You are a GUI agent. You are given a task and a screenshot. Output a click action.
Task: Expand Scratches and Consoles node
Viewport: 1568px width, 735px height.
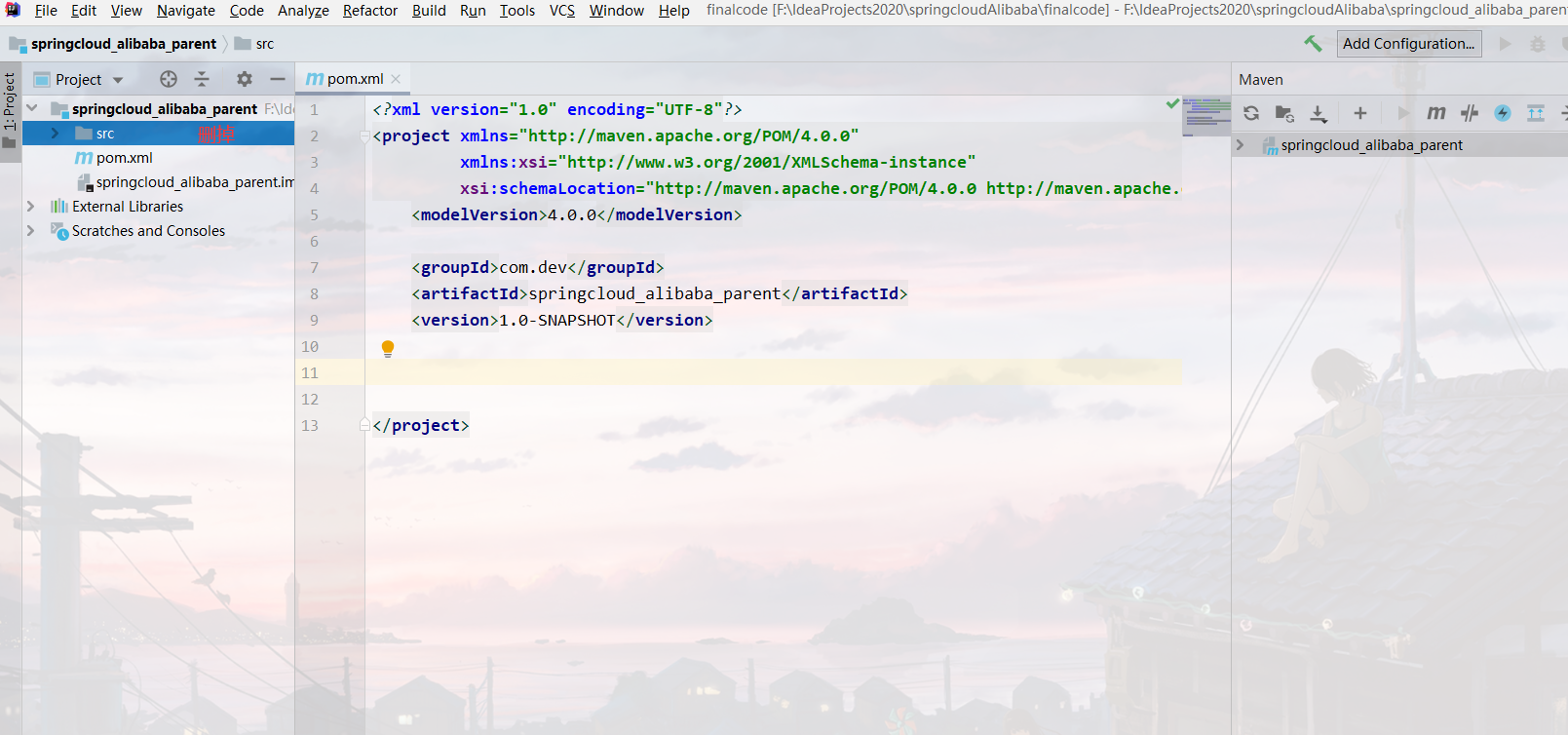coord(31,231)
